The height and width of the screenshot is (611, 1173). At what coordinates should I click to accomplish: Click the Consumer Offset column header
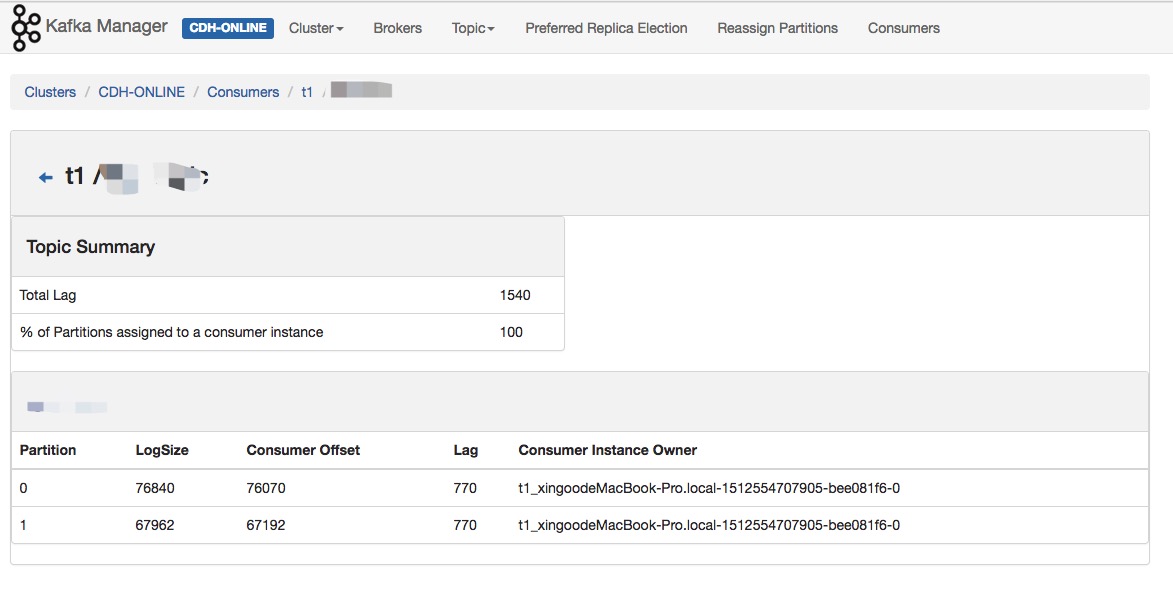[303, 450]
